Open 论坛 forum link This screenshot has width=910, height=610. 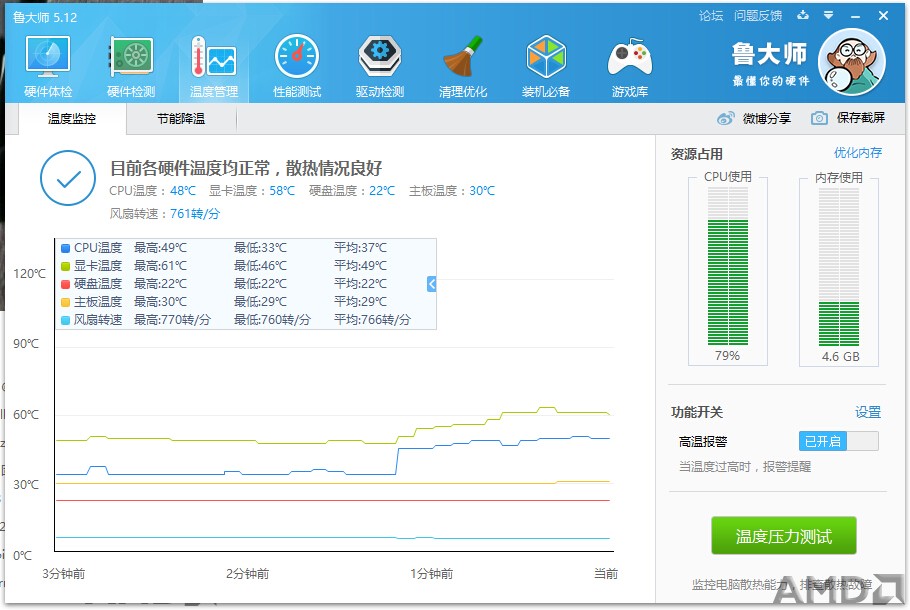pyautogui.click(x=711, y=16)
